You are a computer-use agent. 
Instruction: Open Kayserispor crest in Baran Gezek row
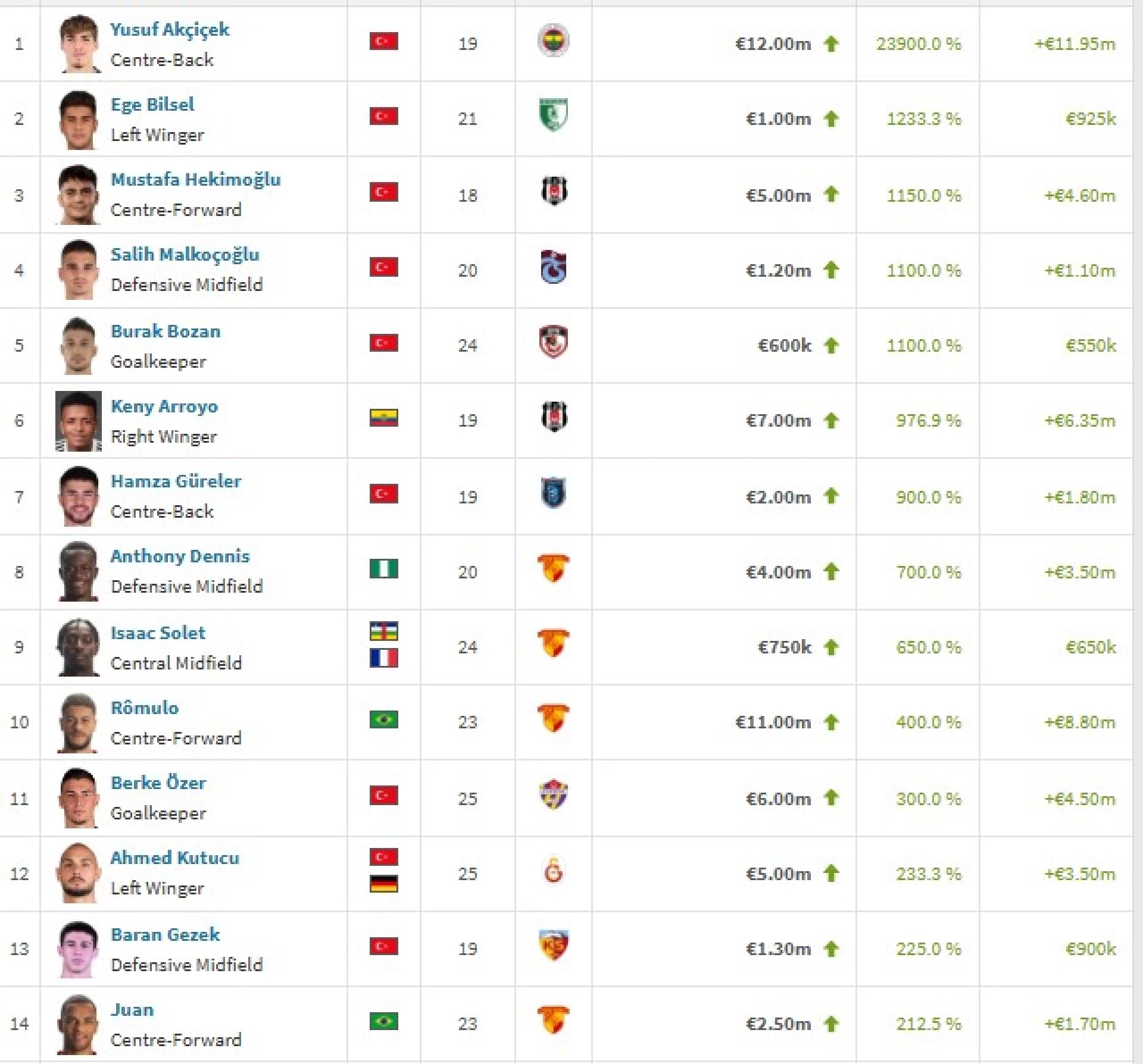(x=553, y=946)
